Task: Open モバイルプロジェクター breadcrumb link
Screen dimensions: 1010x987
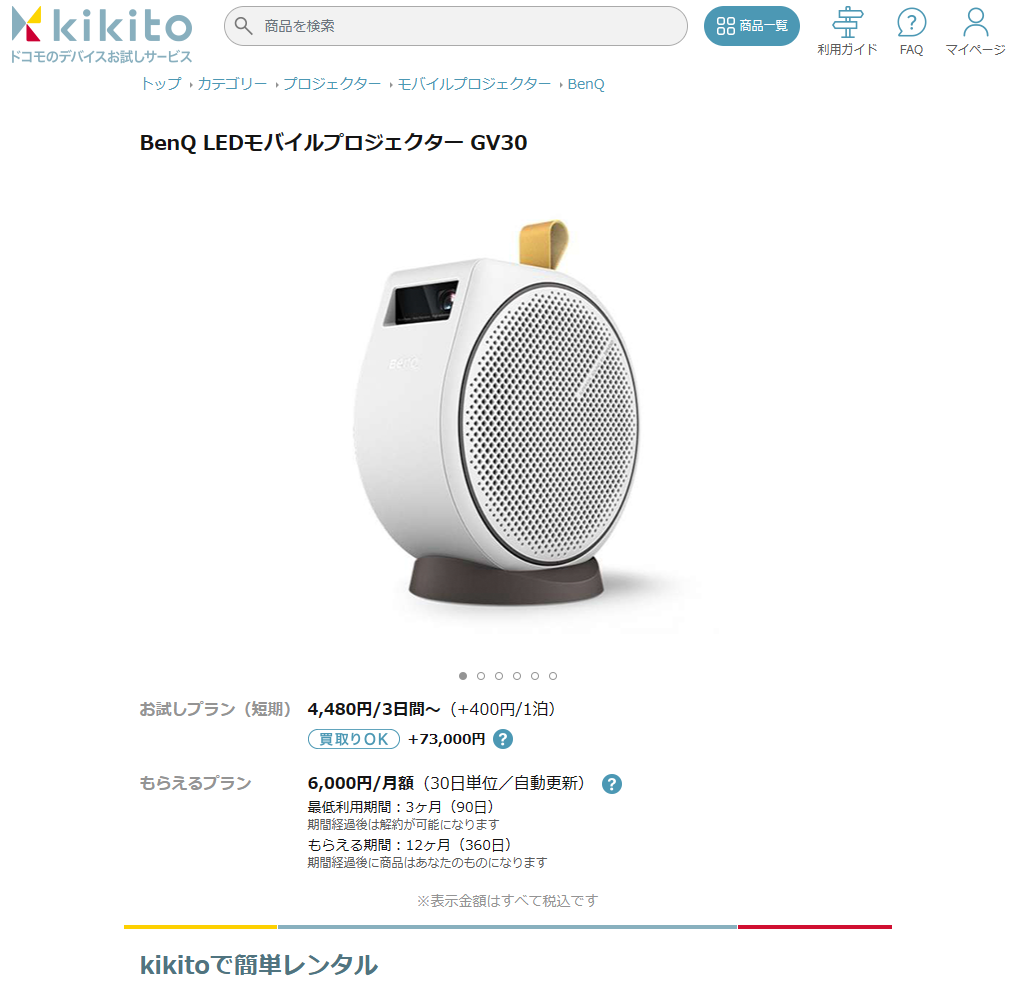Action: 474,84
